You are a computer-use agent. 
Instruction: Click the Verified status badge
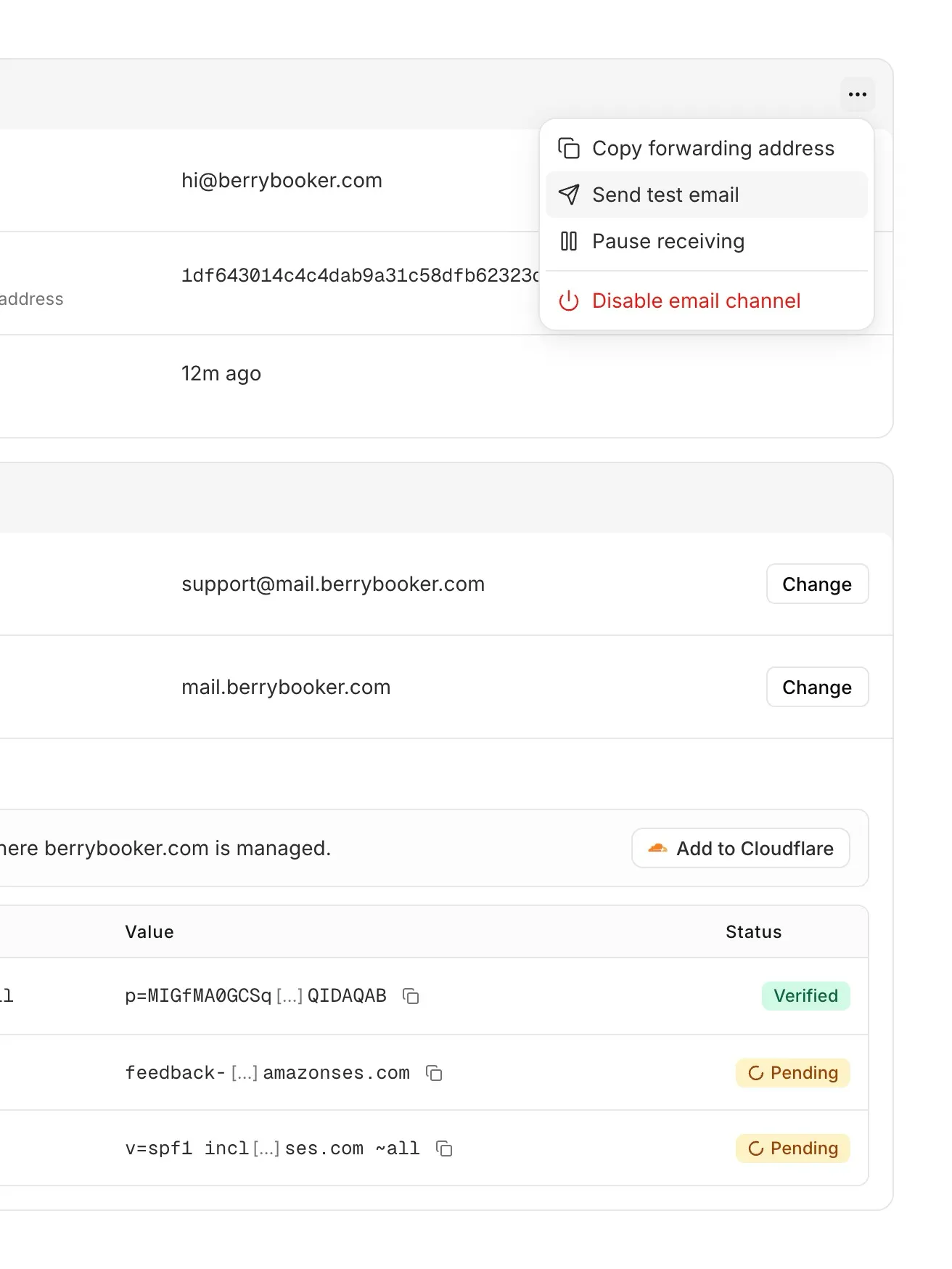(x=805, y=996)
